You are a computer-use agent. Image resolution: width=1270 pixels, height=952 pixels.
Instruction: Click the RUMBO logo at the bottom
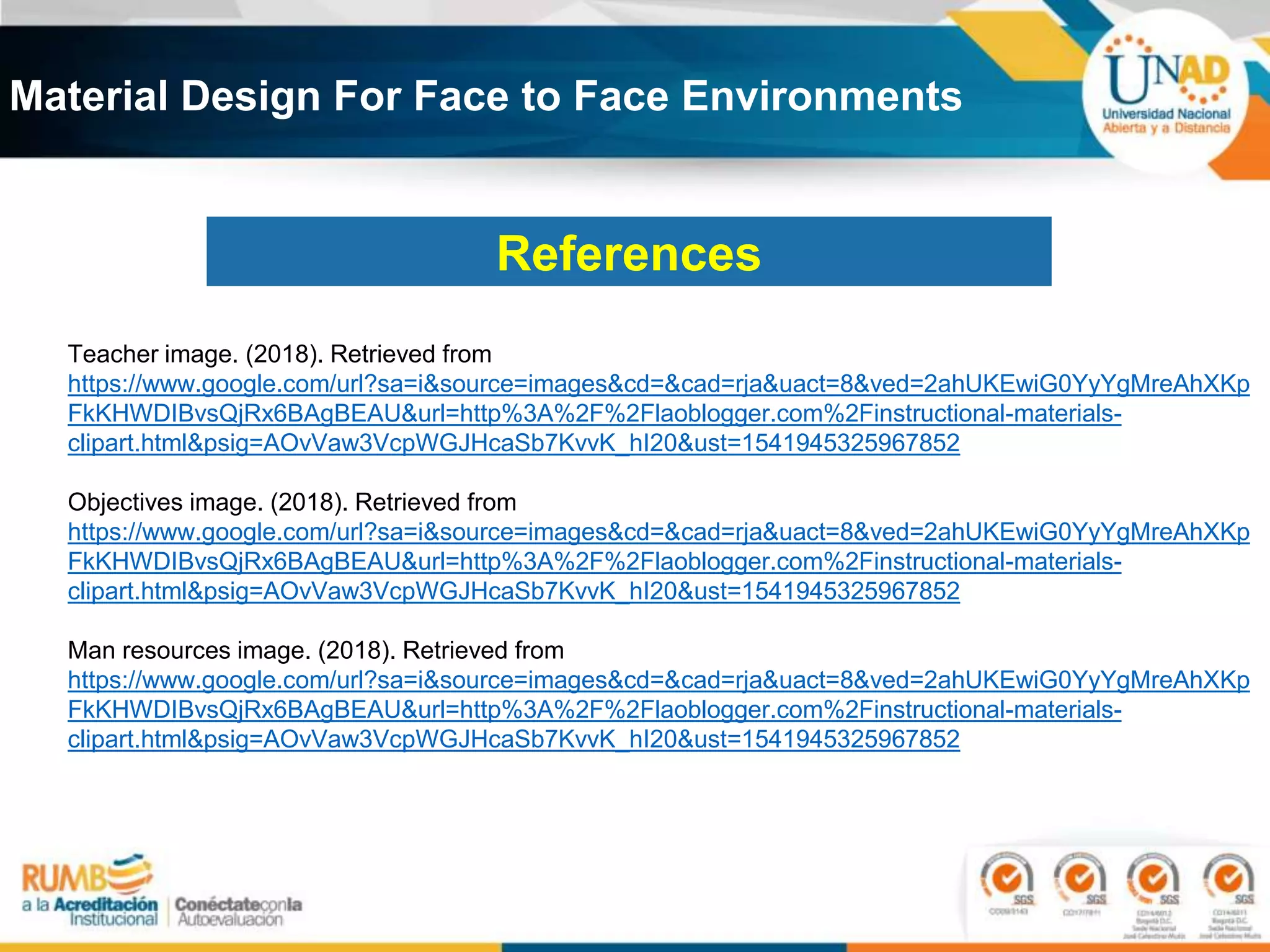(x=87, y=876)
